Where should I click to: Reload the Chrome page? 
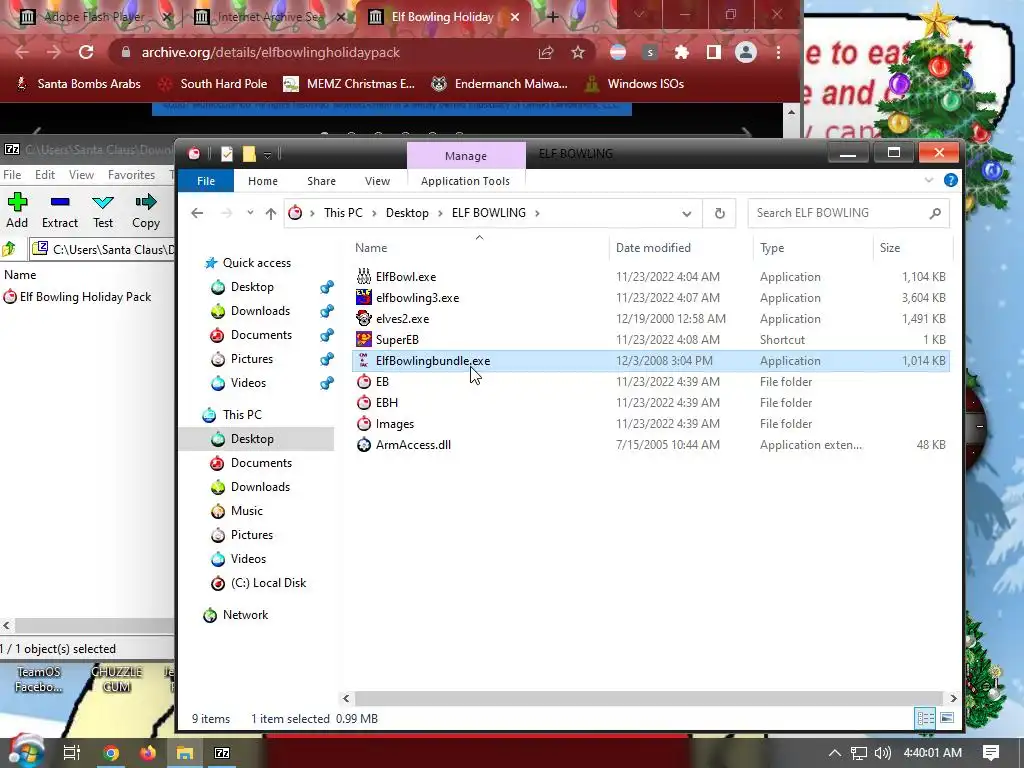(x=86, y=52)
